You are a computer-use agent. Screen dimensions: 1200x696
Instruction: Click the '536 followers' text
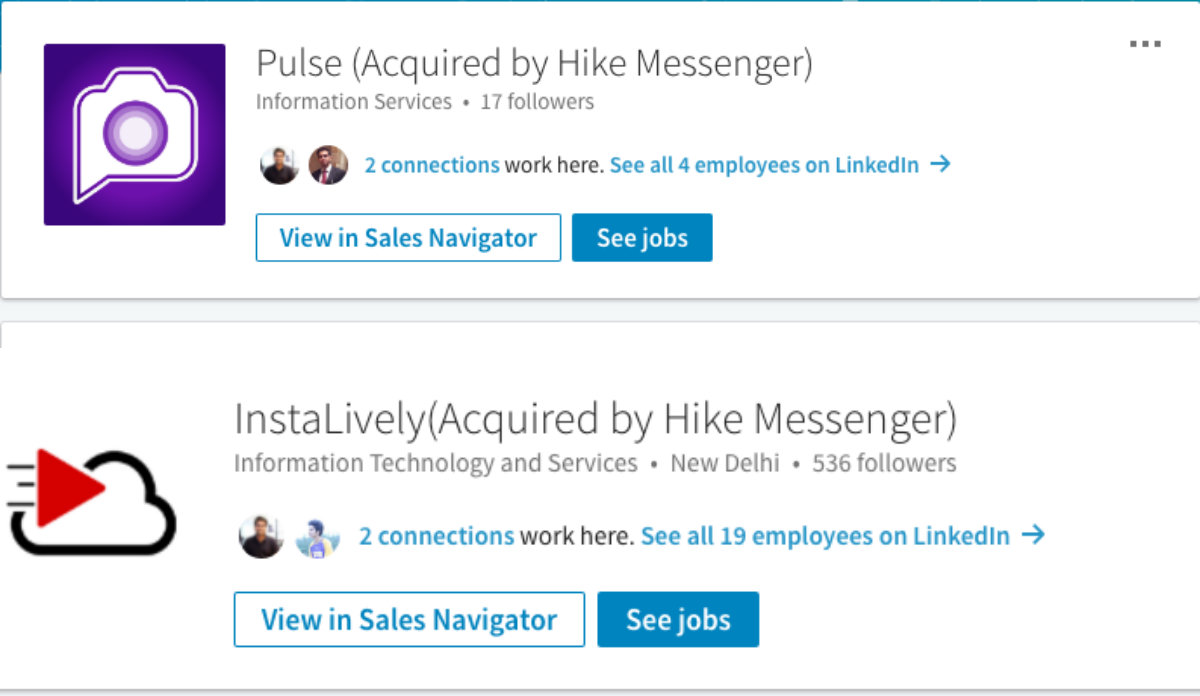(x=884, y=463)
